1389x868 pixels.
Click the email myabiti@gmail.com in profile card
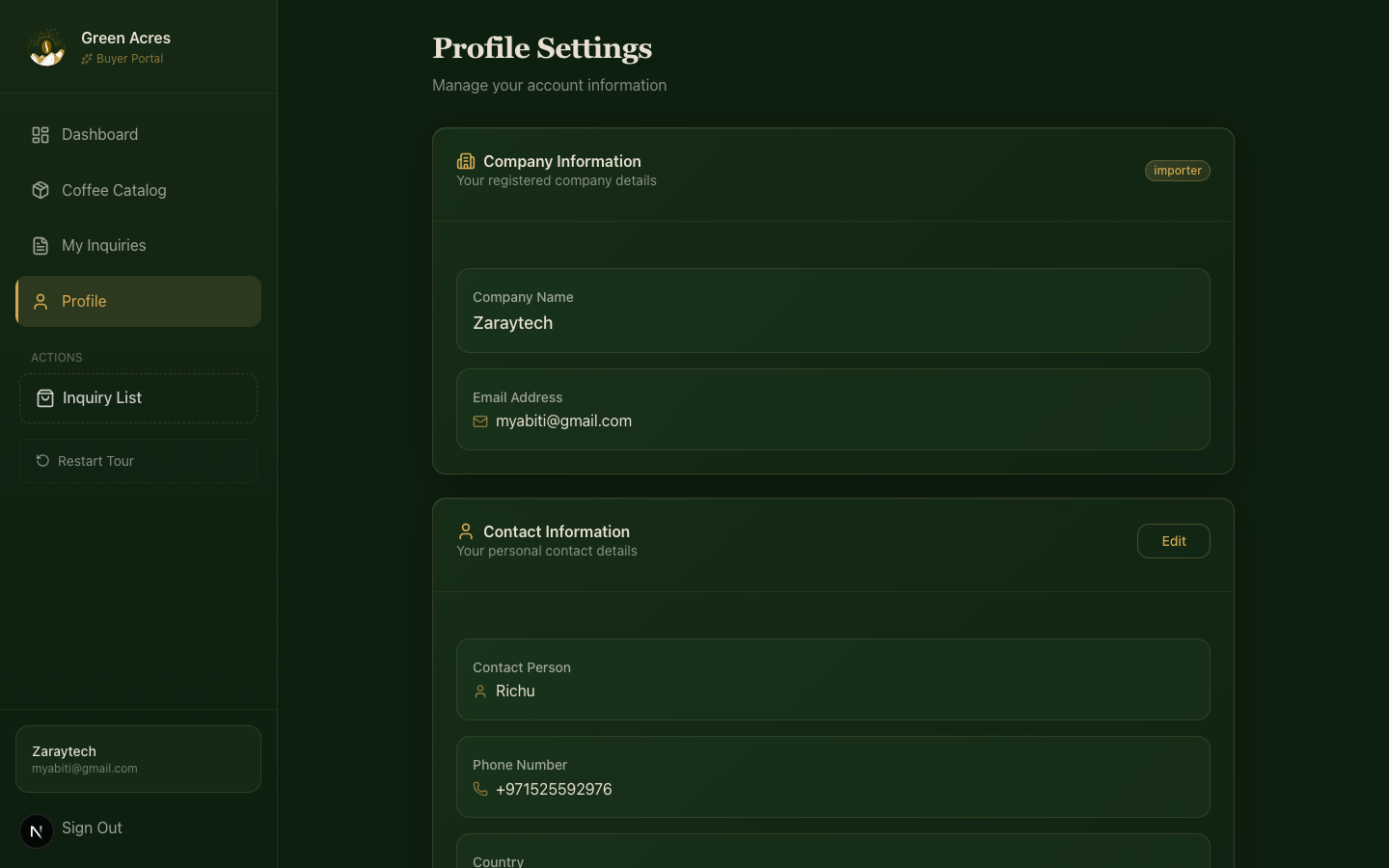[563, 421]
